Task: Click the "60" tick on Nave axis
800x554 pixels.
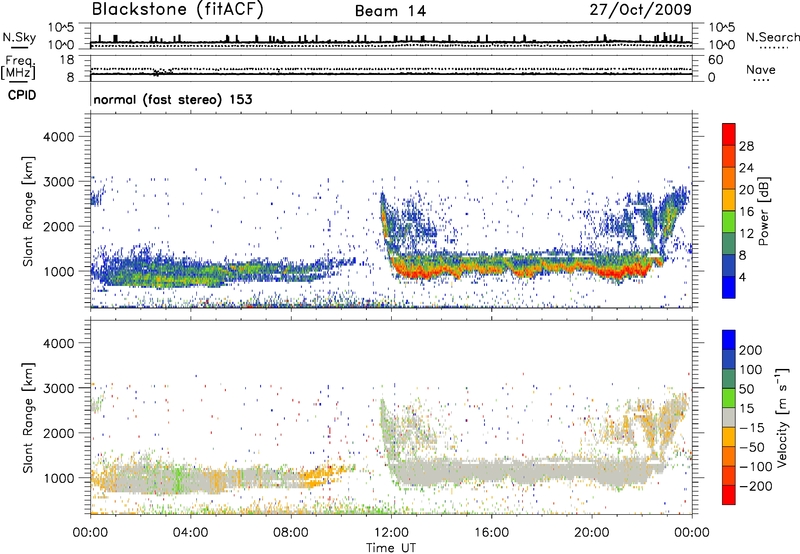Action: [x=715, y=60]
